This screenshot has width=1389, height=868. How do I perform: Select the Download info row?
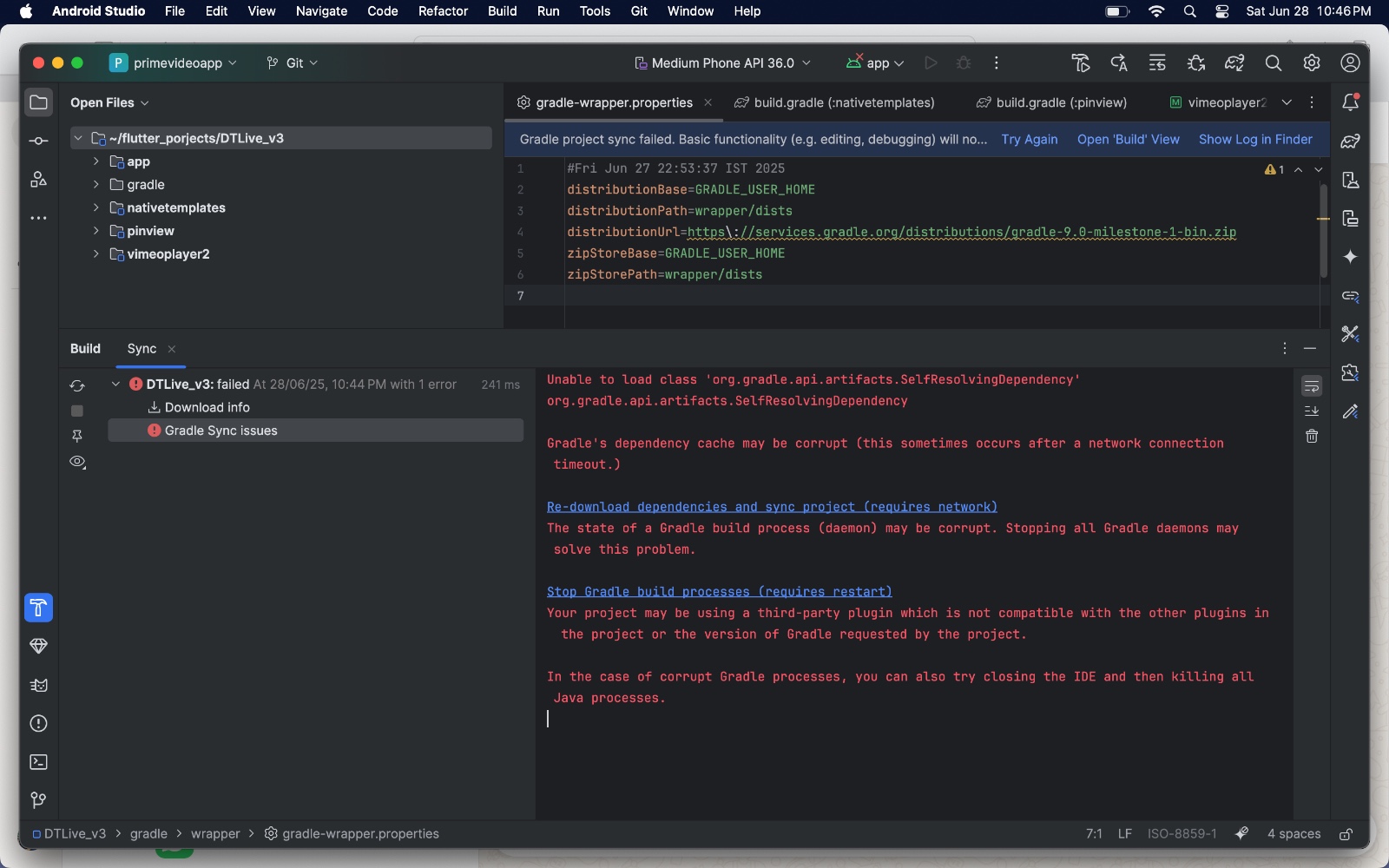[x=315, y=407]
